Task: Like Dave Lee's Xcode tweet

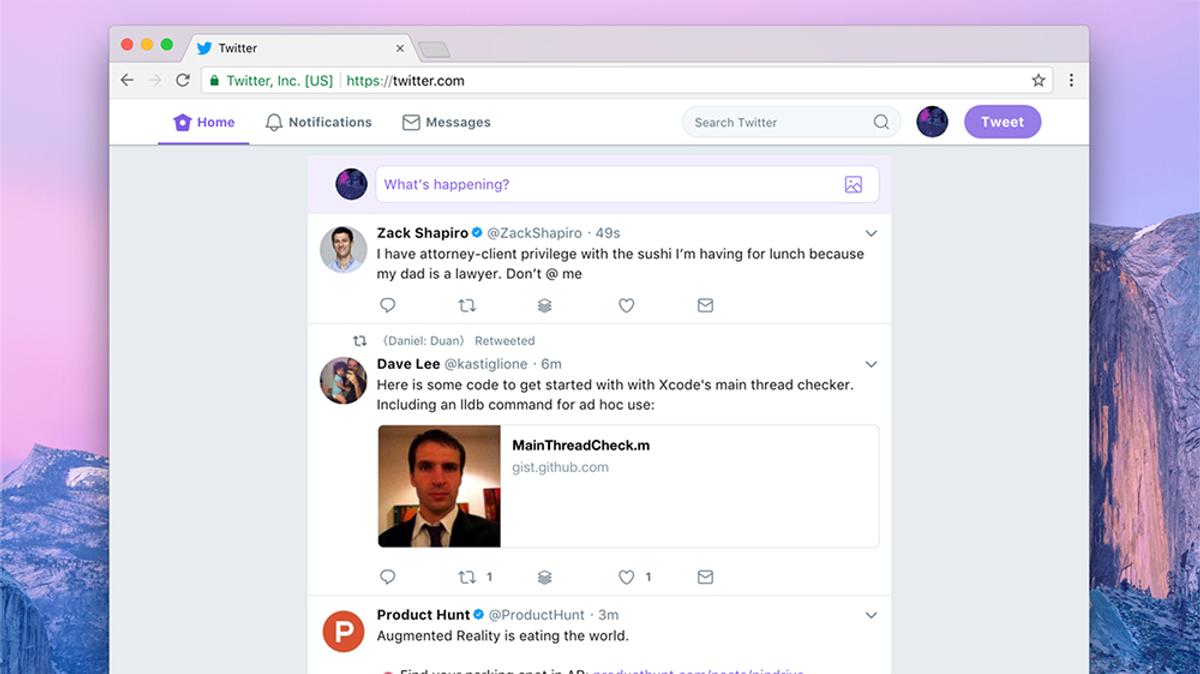Action: (x=626, y=577)
